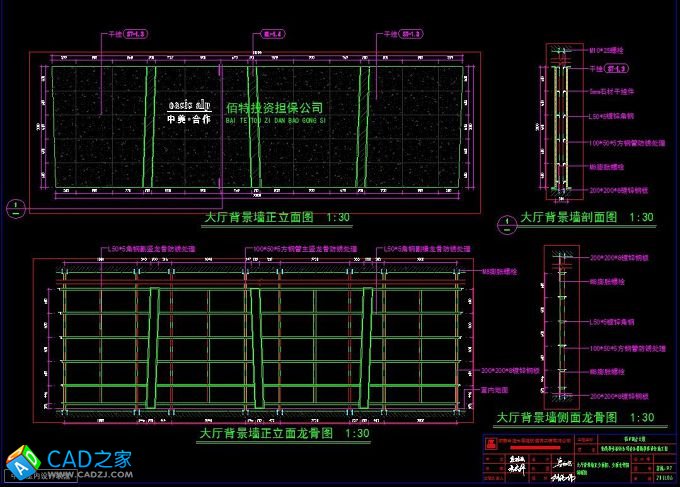Select the 大厅背景墙侧面龙骨图 1:30 title
This screenshot has height=487, width=680.
pyautogui.click(x=575, y=417)
